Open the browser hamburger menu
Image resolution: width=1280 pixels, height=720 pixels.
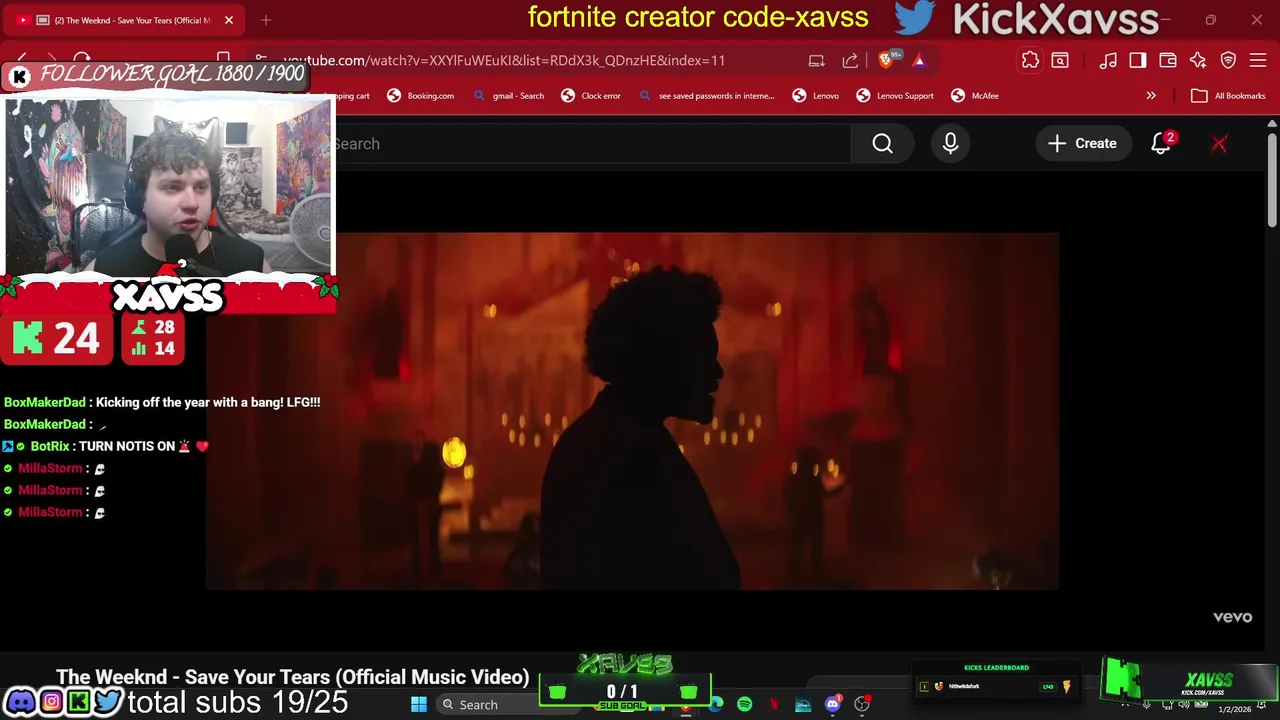[1258, 60]
